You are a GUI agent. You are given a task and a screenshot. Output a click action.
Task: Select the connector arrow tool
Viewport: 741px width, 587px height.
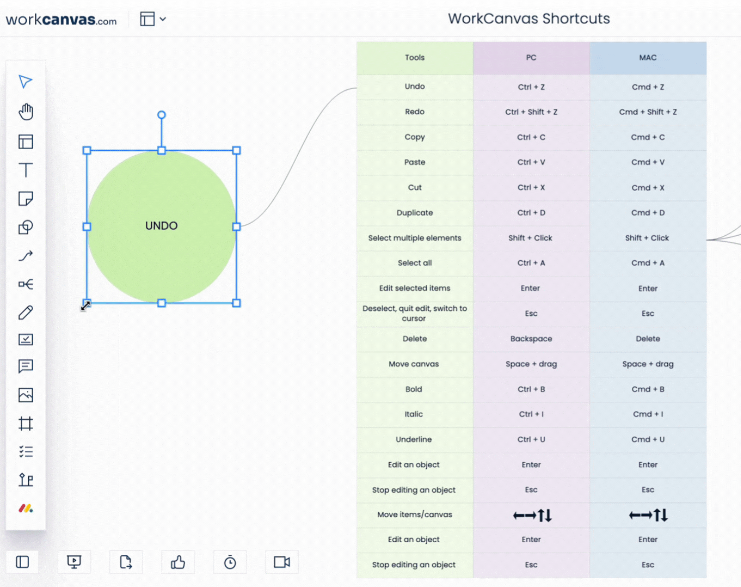pos(26,256)
